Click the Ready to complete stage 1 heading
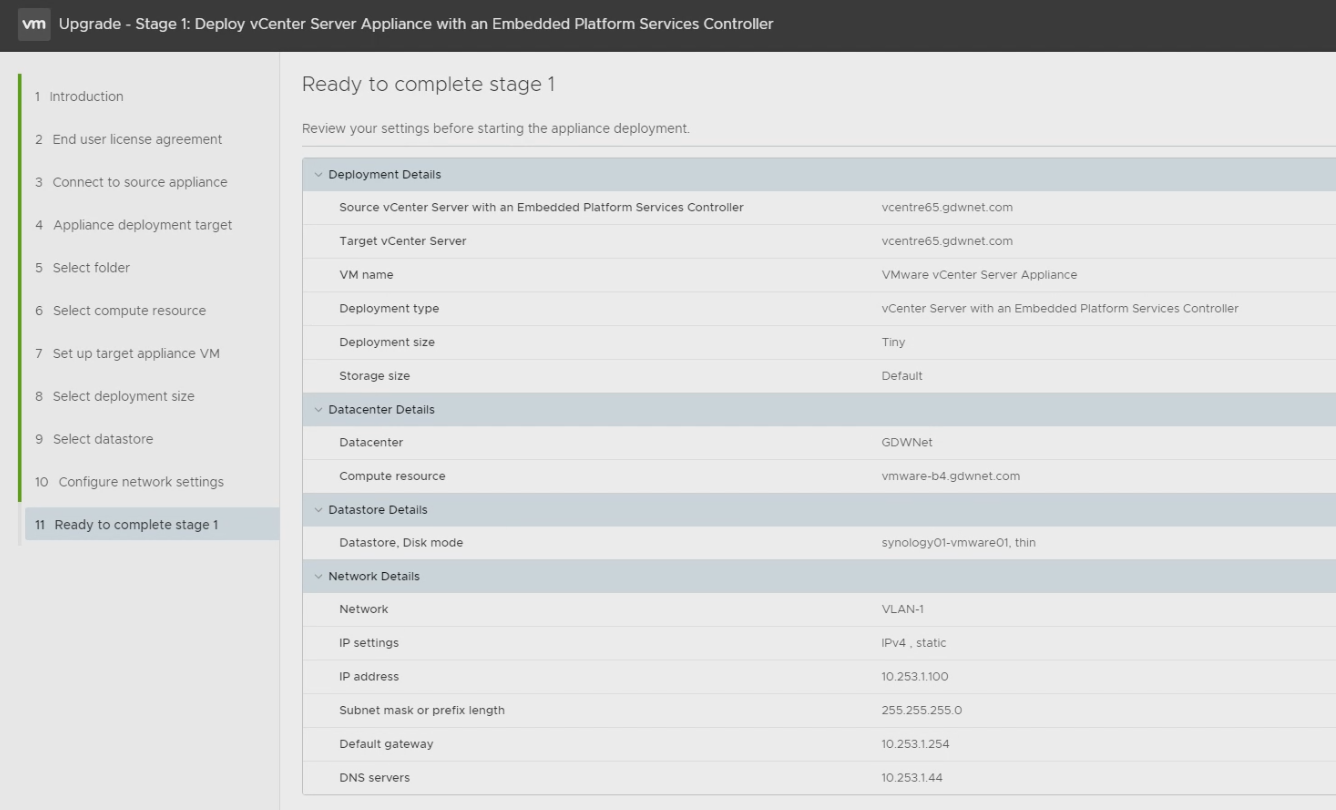Viewport: 1336px width, 810px height. pos(428,85)
